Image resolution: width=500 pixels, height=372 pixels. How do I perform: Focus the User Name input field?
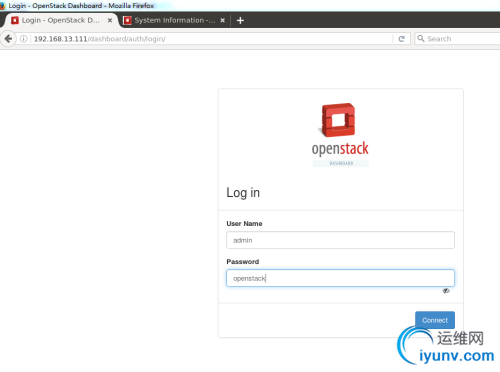tap(340, 240)
